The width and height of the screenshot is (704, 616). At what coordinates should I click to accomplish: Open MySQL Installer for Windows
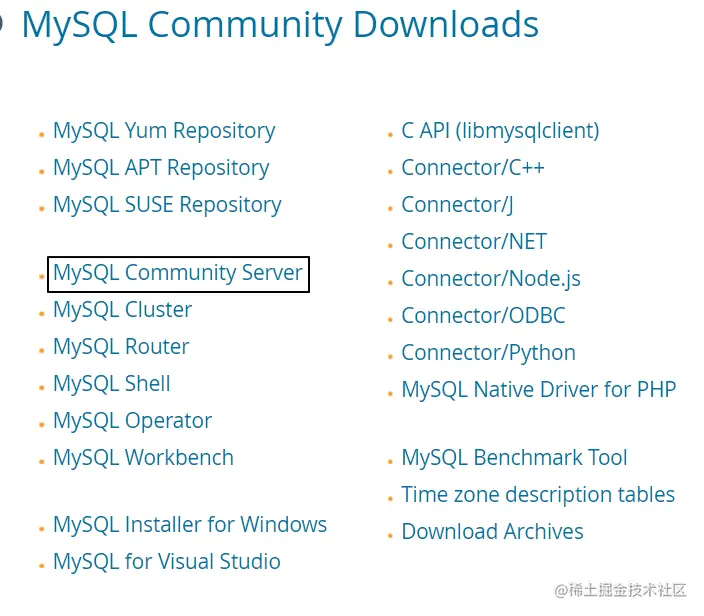pos(190,525)
